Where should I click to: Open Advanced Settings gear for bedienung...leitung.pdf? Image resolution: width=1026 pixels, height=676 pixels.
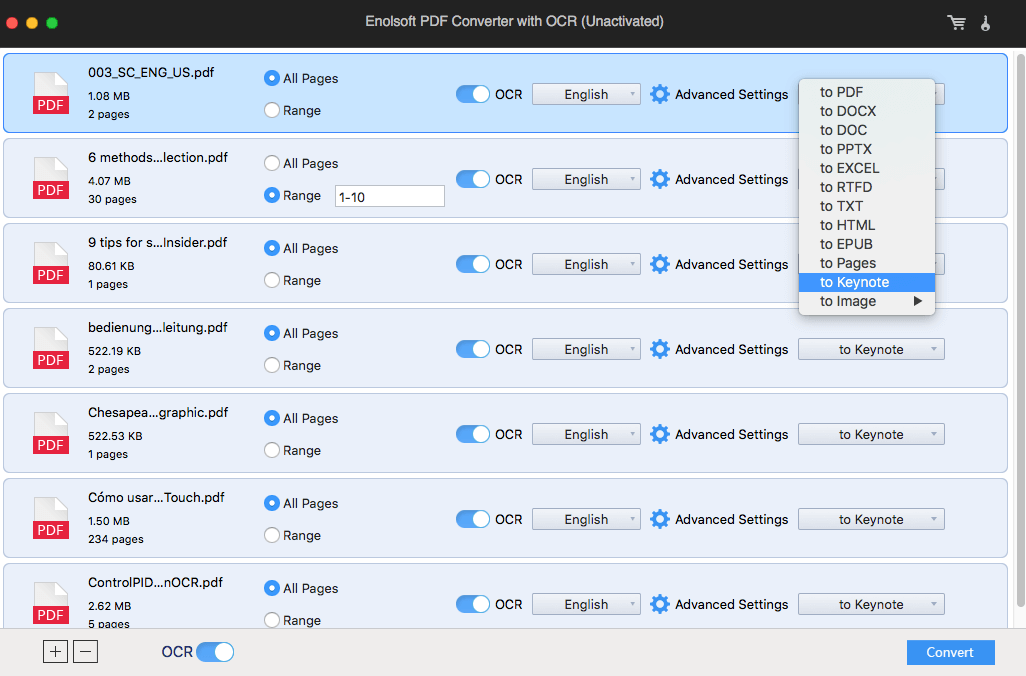(660, 349)
